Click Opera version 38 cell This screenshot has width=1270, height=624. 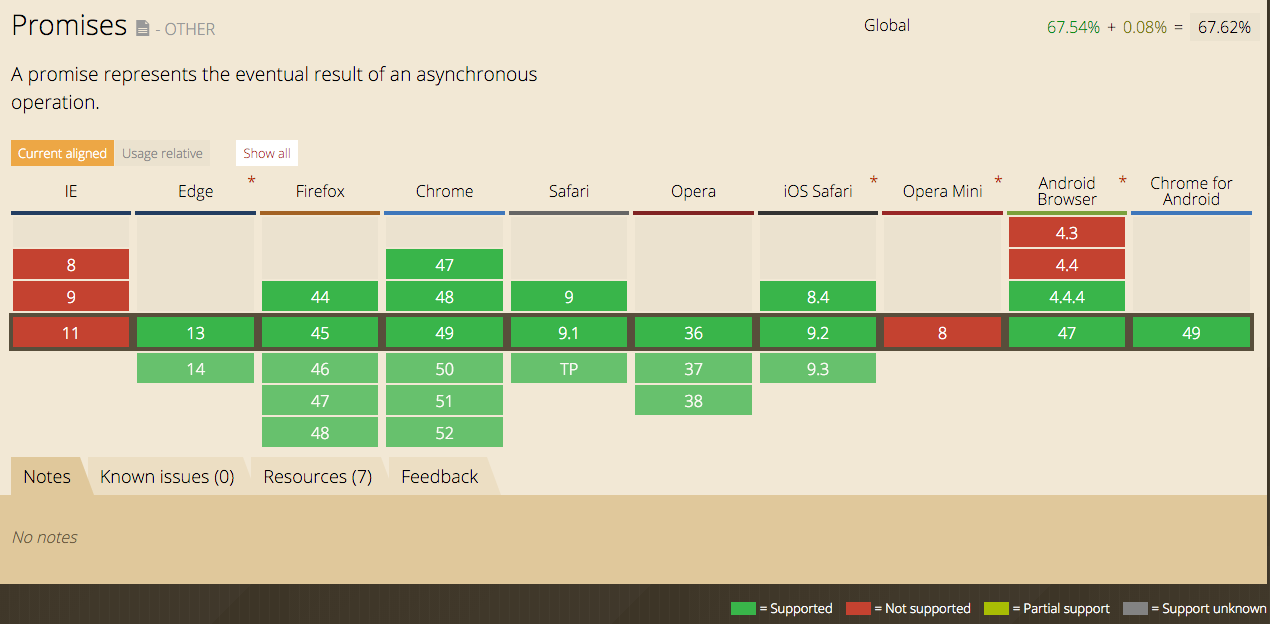693,401
